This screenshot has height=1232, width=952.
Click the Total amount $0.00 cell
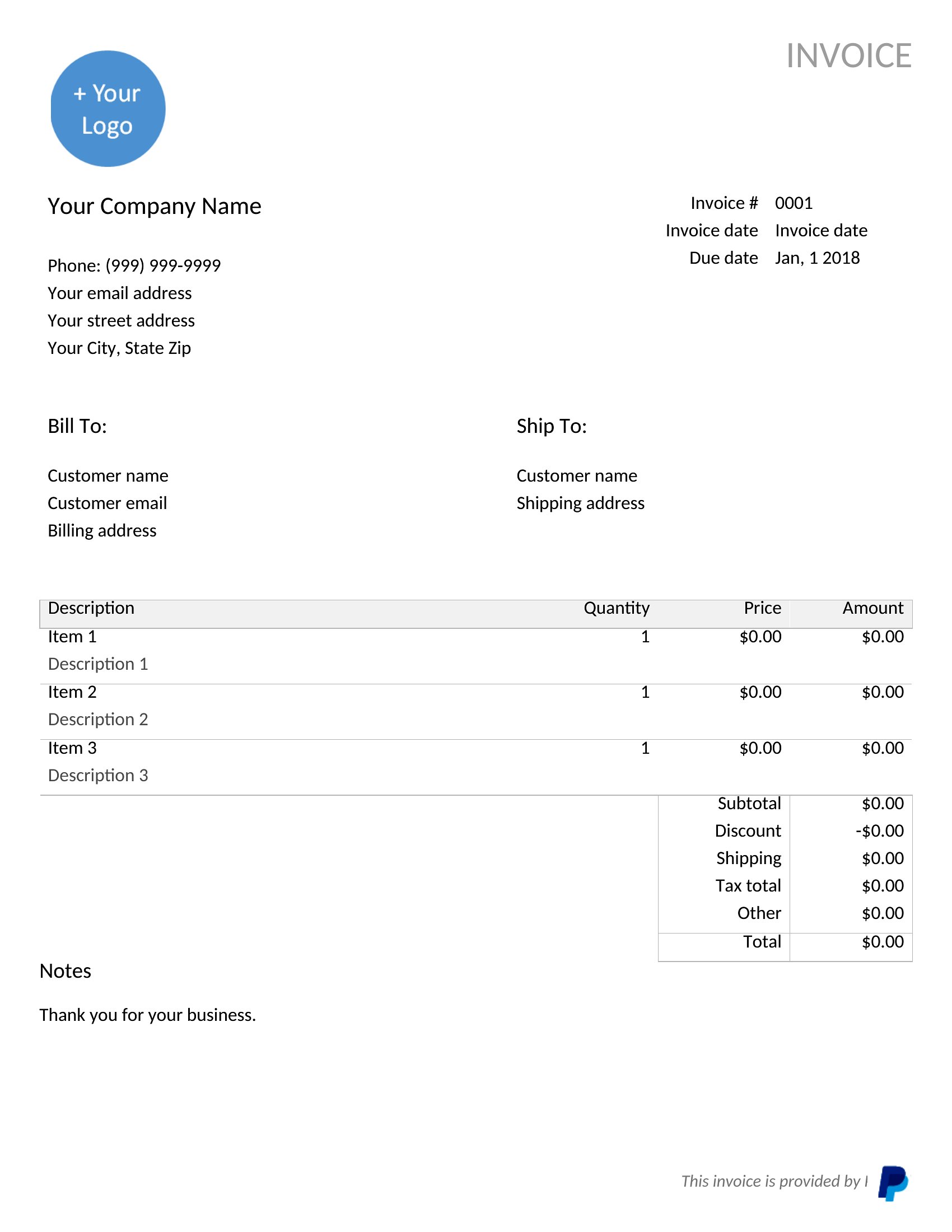883,942
